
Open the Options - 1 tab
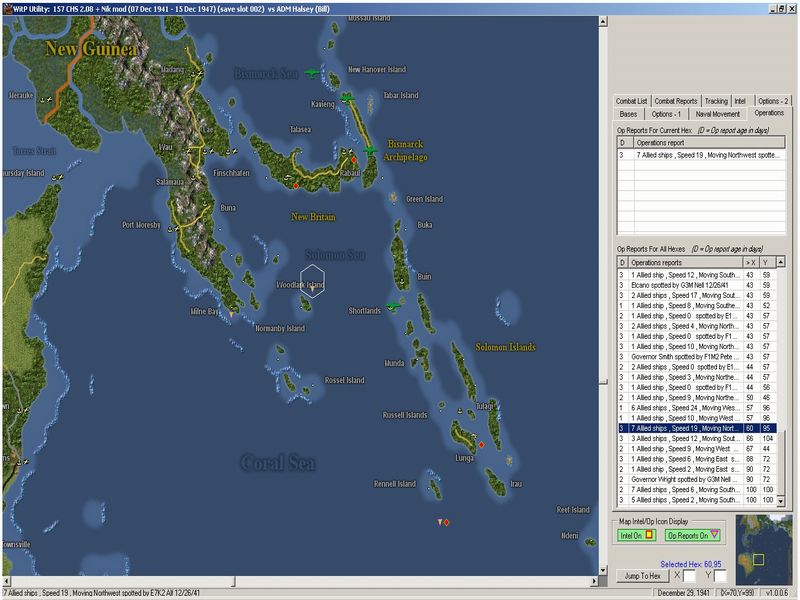666,114
